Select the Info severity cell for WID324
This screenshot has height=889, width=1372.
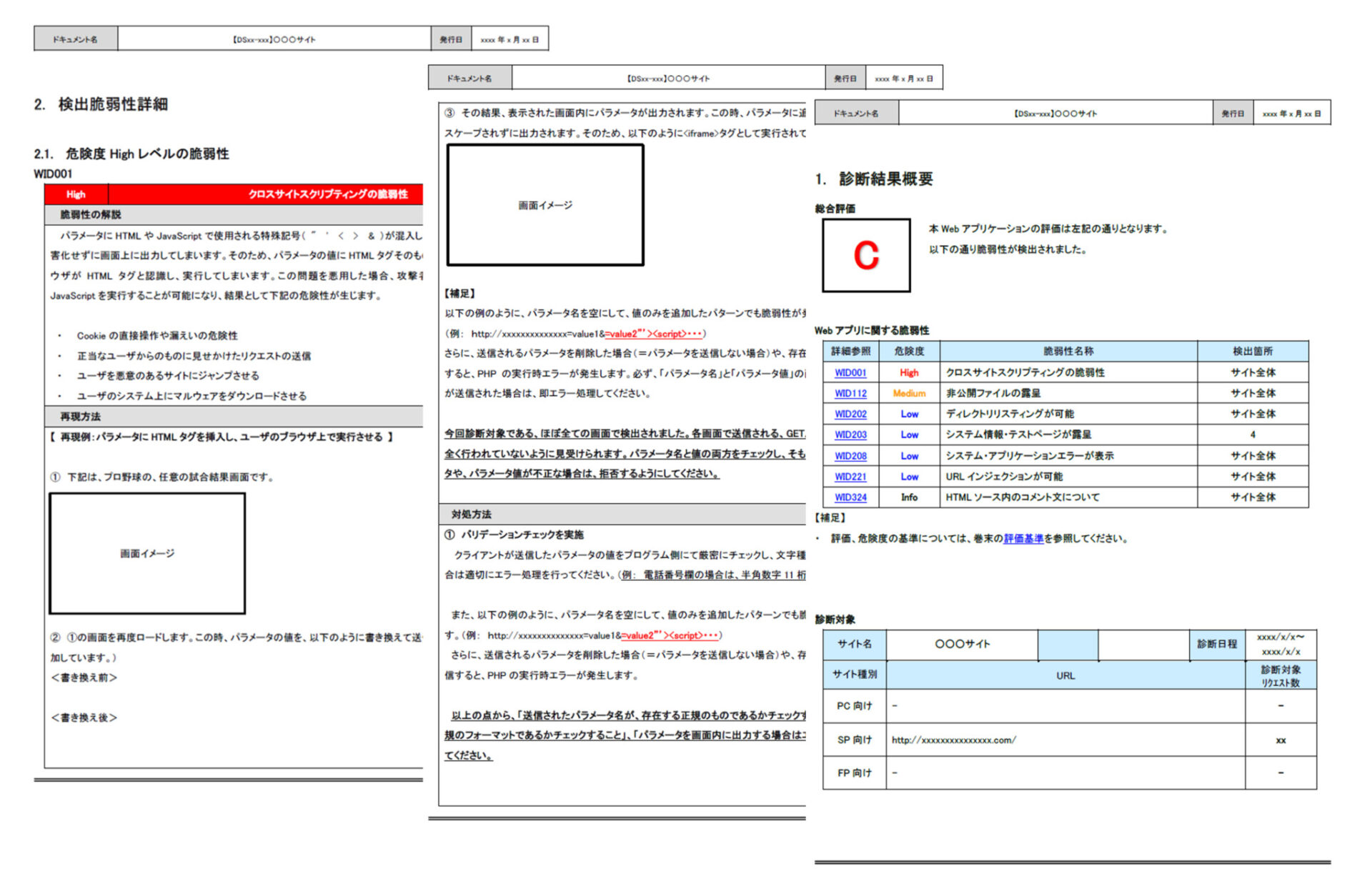[x=909, y=497]
